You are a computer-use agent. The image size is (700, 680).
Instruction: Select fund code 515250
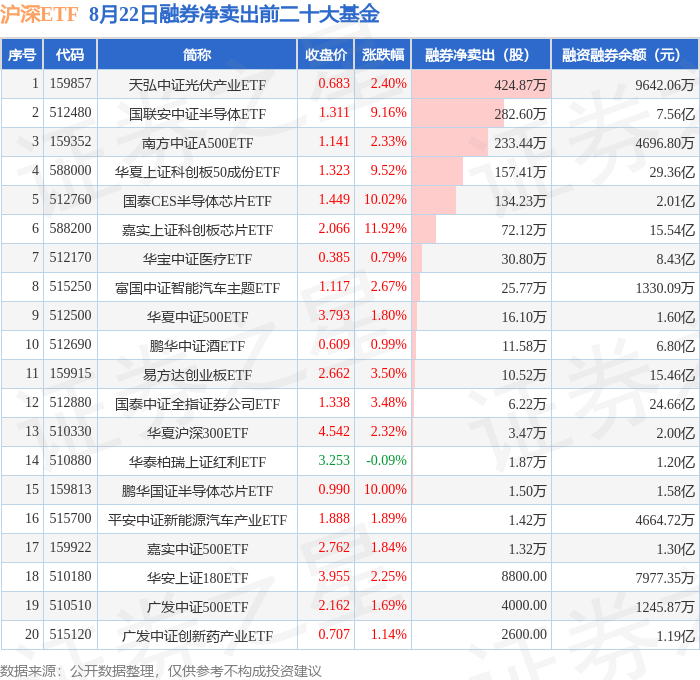[x=70, y=287]
